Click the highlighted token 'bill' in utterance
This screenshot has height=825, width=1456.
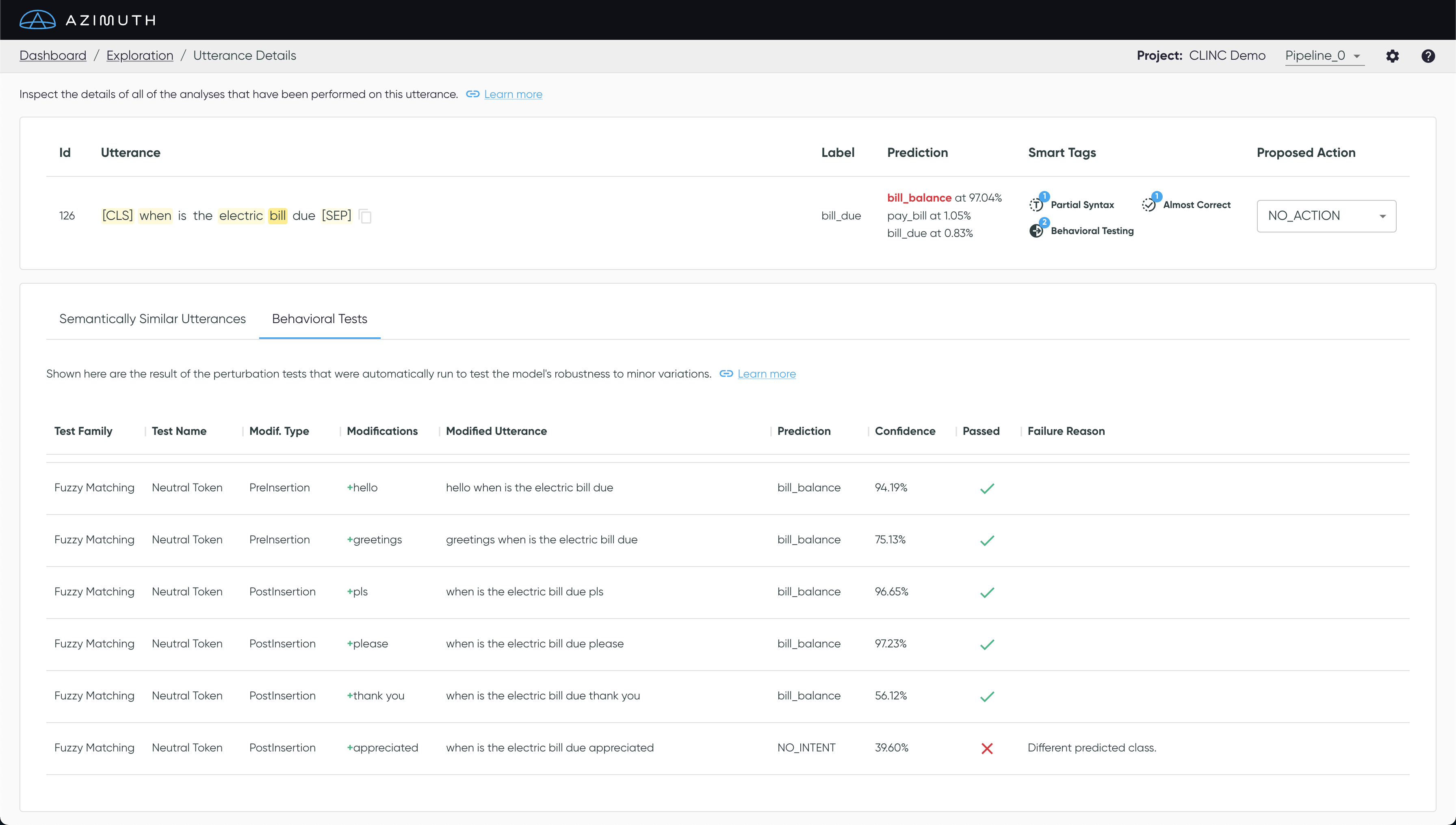(x=277, y=215)
